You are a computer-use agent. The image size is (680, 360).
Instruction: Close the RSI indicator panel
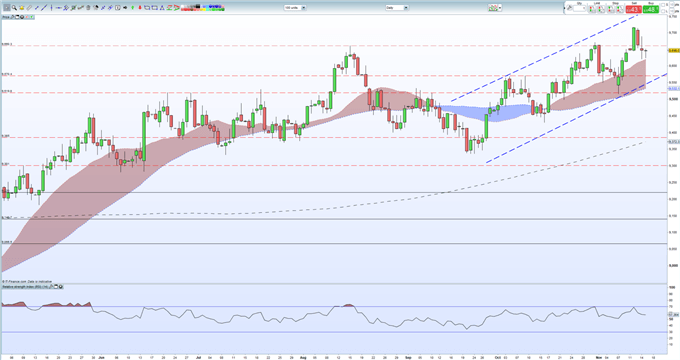pyautogui.click(x=61, y=287)
